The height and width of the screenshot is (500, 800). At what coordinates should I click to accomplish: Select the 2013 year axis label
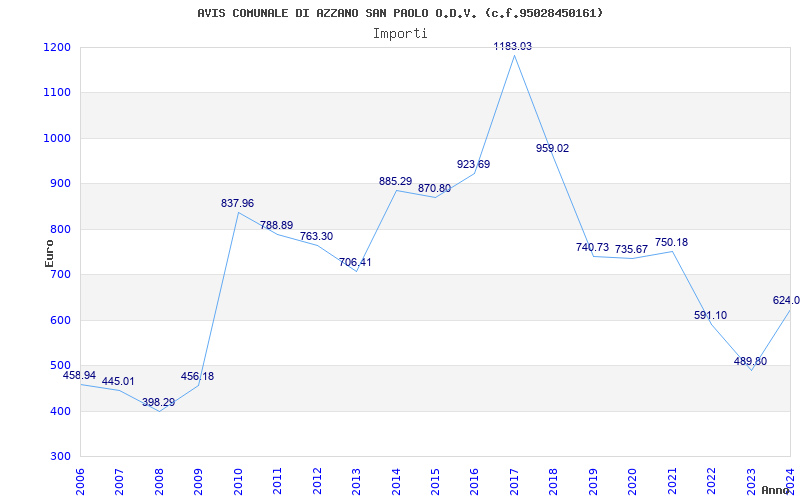point(357,482)
